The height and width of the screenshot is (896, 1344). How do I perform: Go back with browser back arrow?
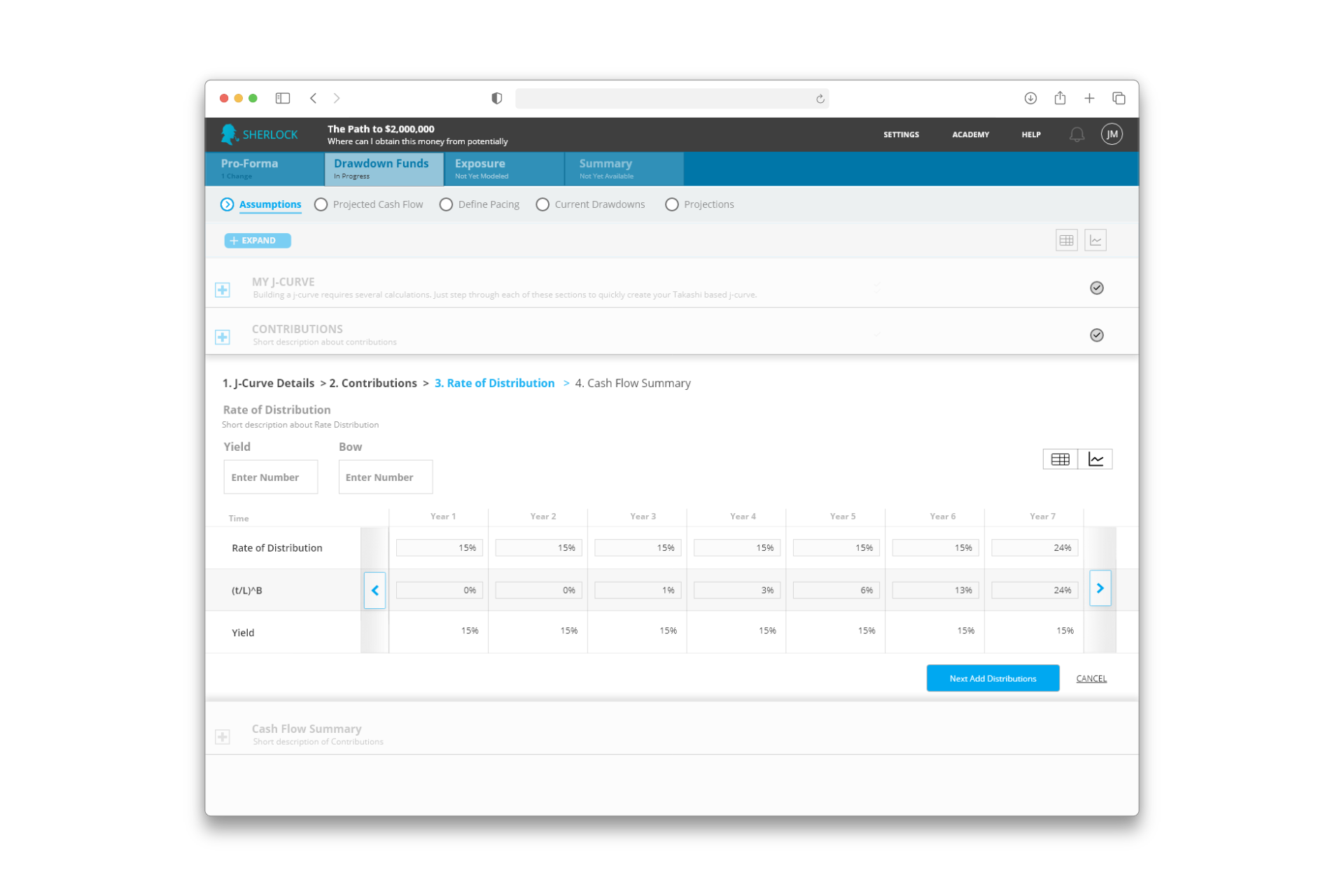(314, 98)
